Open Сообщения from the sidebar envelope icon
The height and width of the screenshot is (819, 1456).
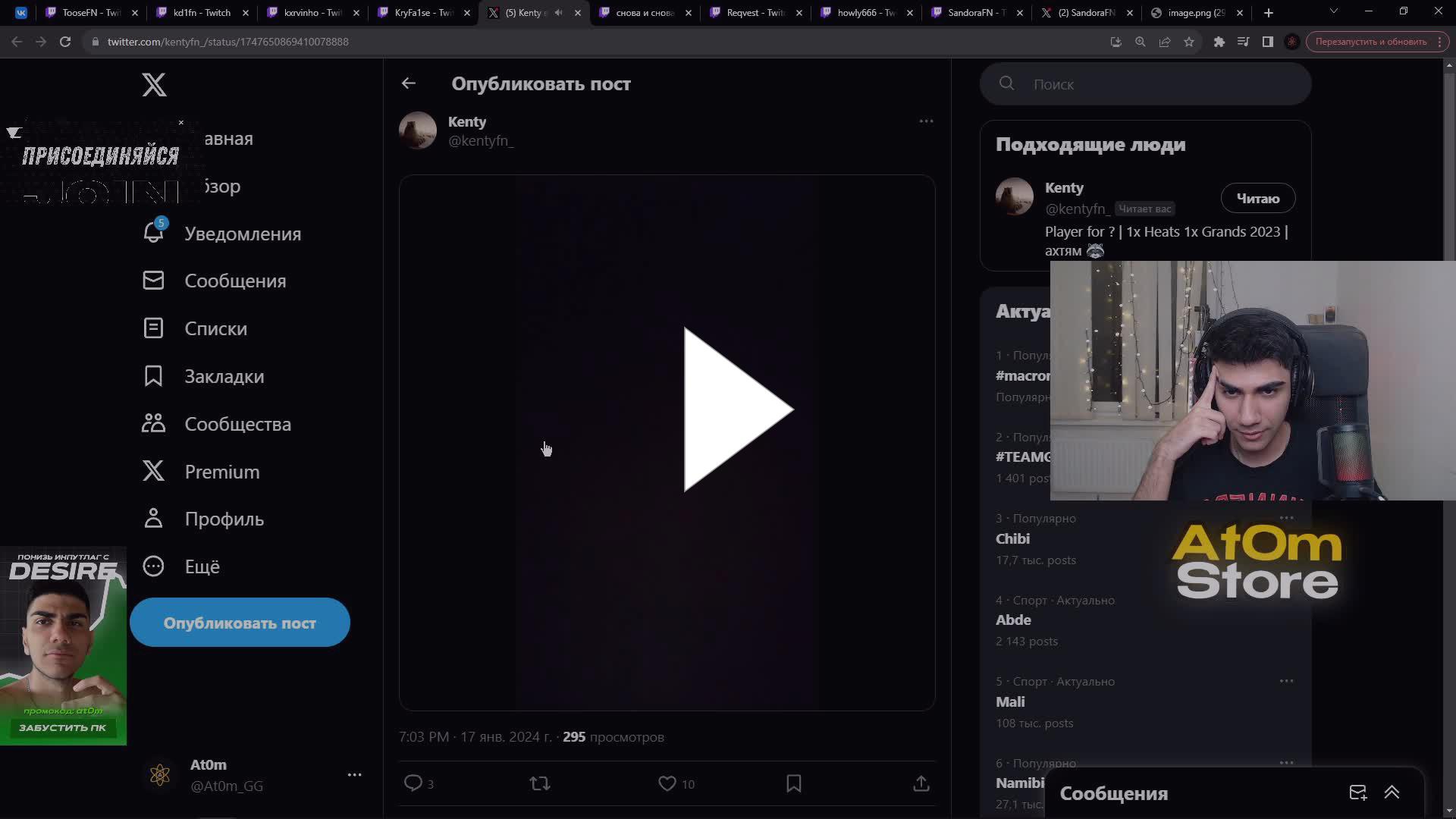(235, 281)
